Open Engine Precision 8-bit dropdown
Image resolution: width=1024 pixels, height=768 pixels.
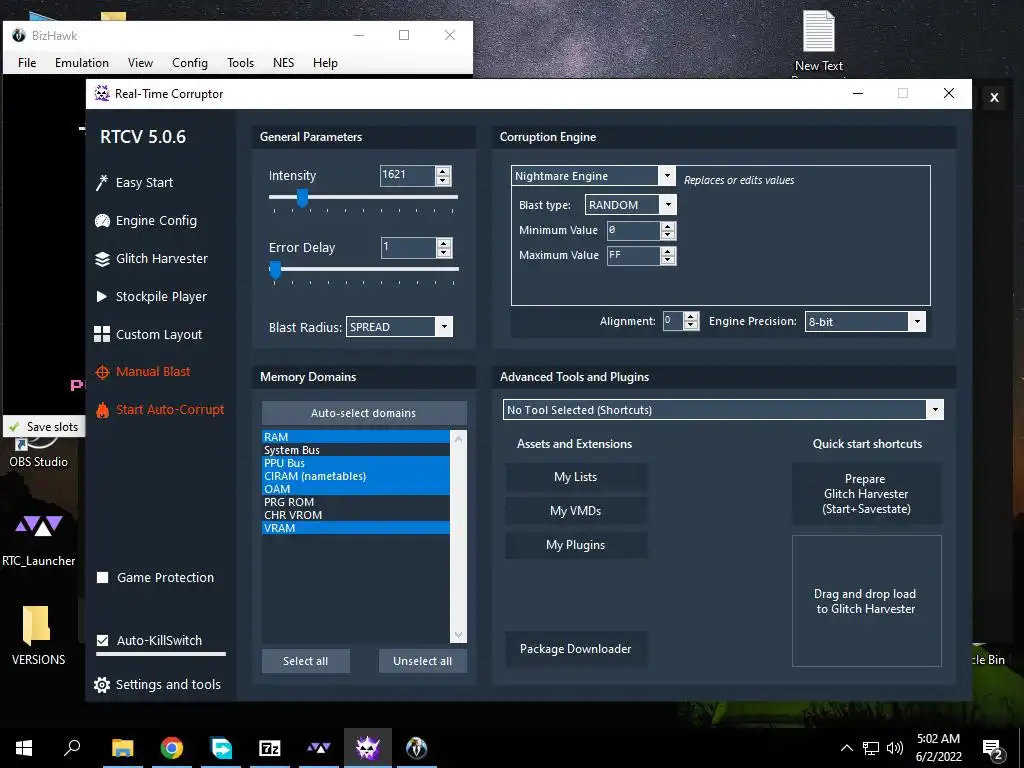click(x=917, y=321)
